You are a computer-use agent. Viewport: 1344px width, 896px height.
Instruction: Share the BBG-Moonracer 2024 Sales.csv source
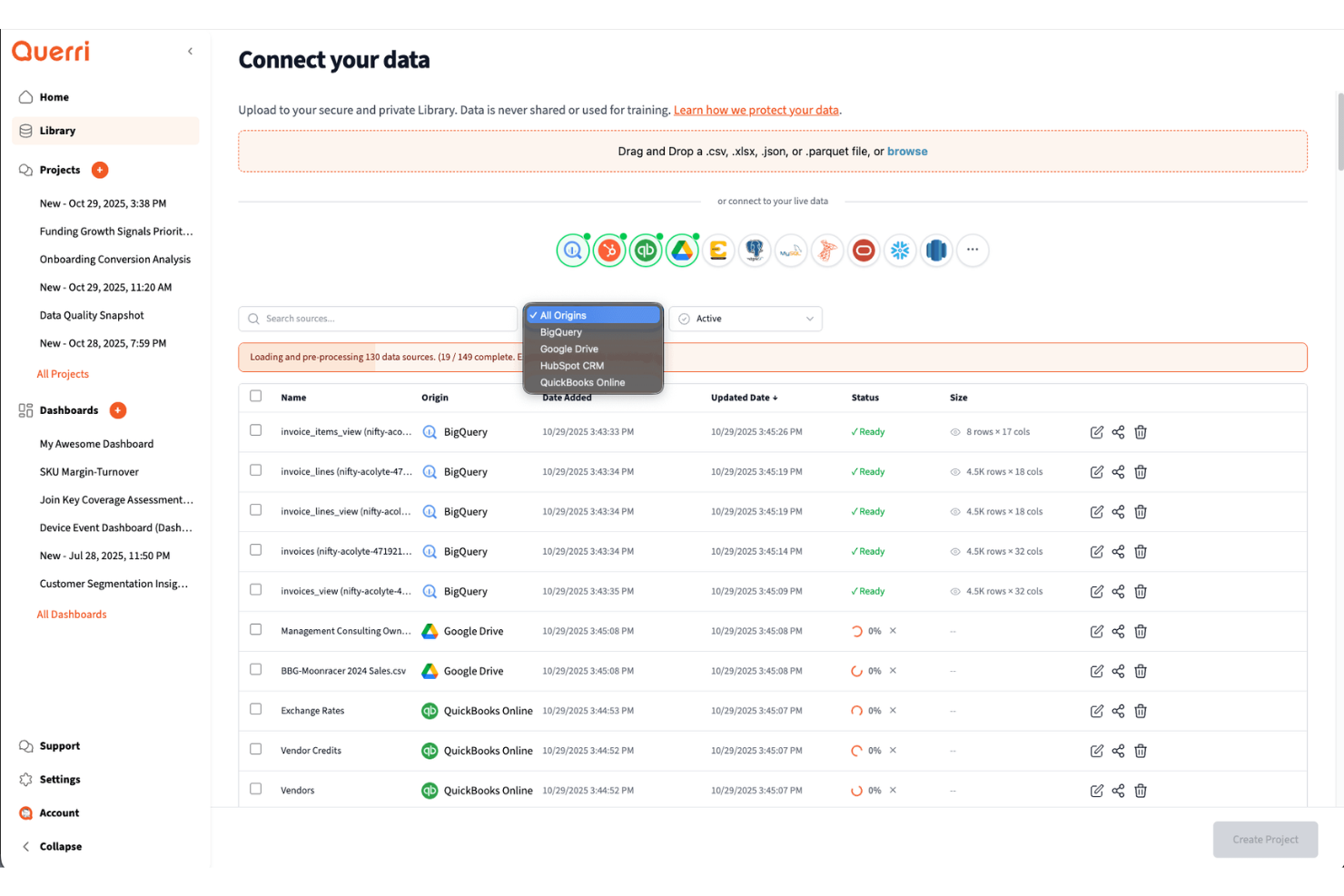(x=1118, y=671)
